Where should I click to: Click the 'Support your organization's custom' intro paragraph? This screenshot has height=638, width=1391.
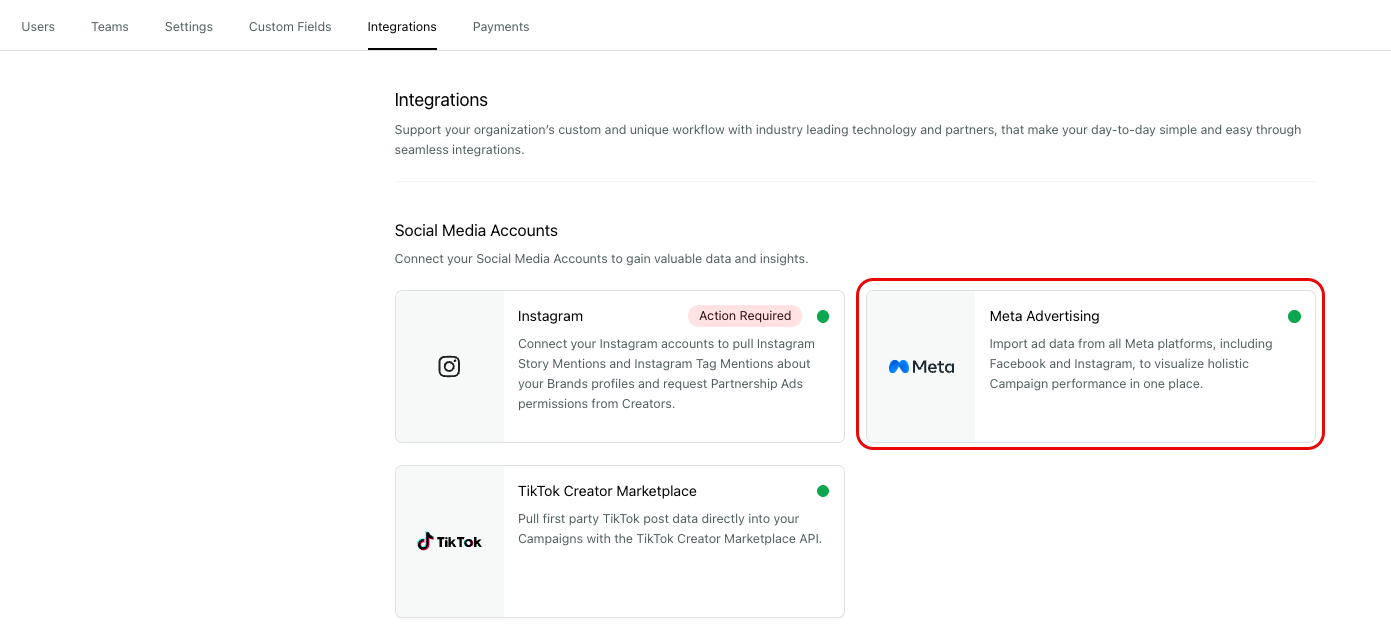(848, 140)
